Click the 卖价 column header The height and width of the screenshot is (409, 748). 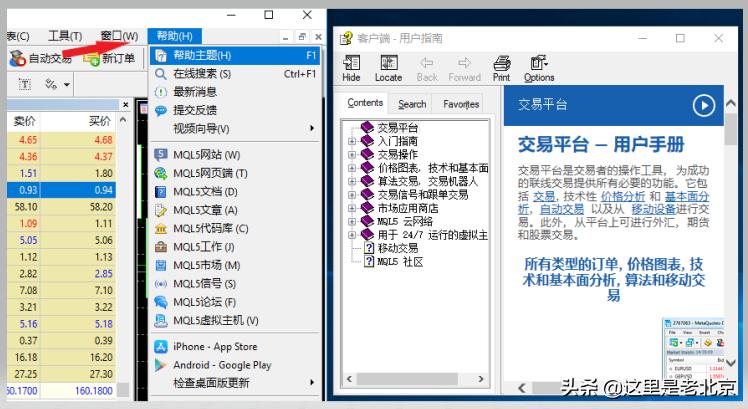pyautogui.click(x=24, y=121)
